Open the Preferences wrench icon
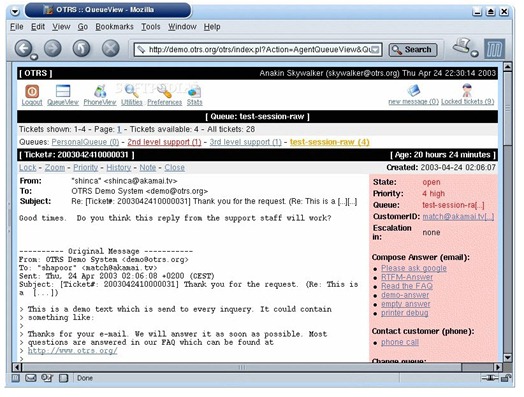The image size is (524, 397). tap(164, 91)
